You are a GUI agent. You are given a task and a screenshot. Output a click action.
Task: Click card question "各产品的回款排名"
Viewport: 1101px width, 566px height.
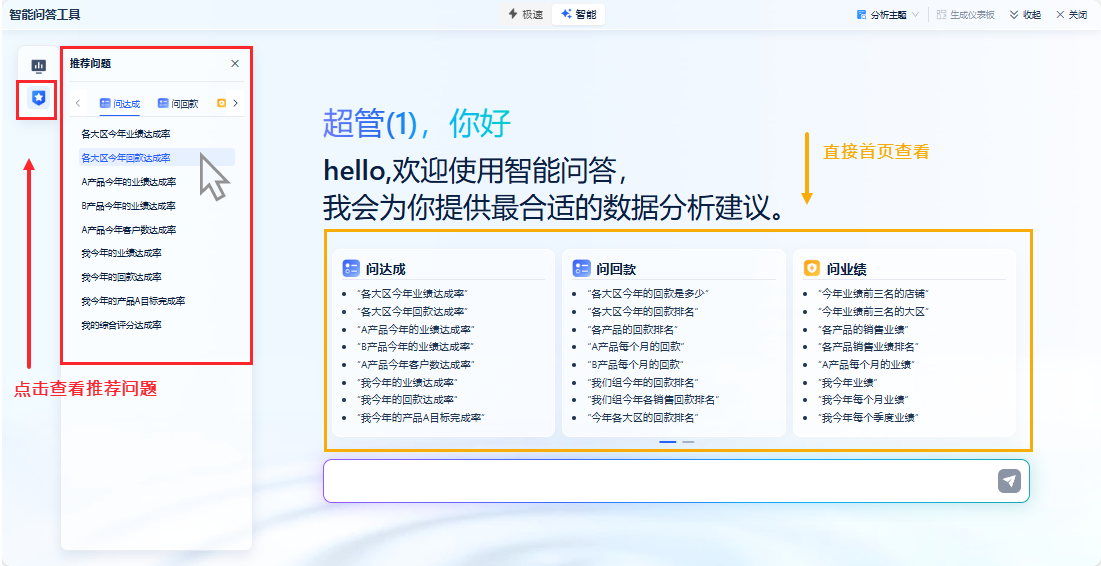point(633,329)
